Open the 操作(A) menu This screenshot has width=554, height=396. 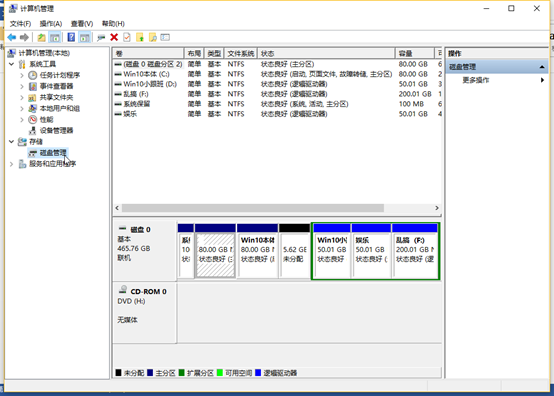coord(51,24)
